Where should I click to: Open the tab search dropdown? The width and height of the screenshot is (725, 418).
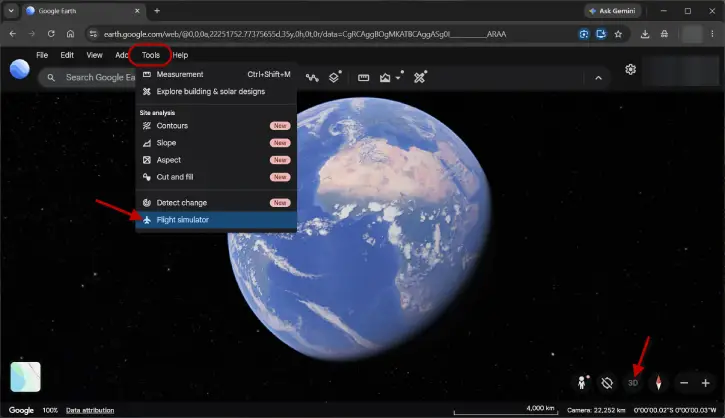tap(11, 11)
